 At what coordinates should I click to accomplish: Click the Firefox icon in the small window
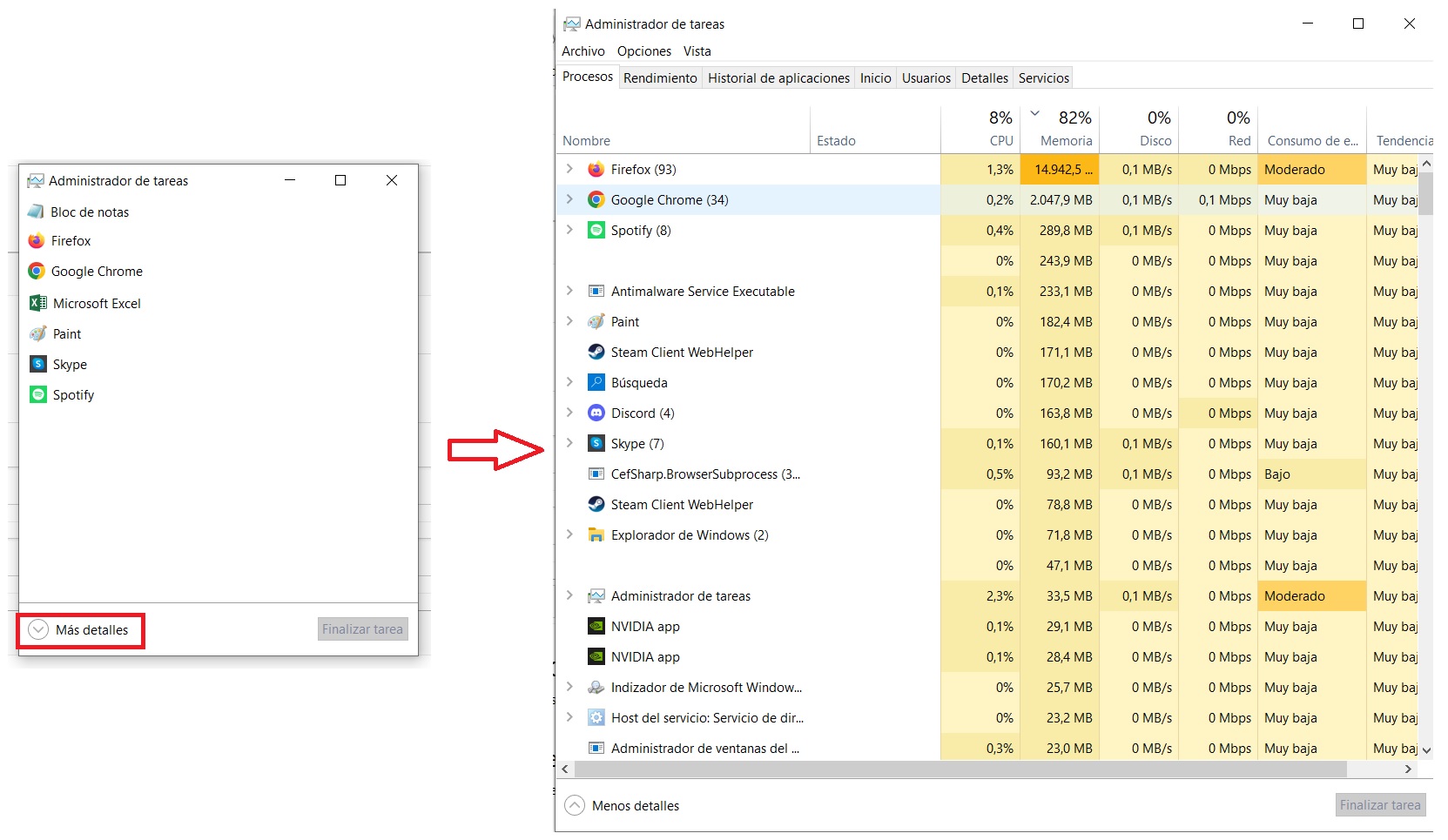click(36, 241)
